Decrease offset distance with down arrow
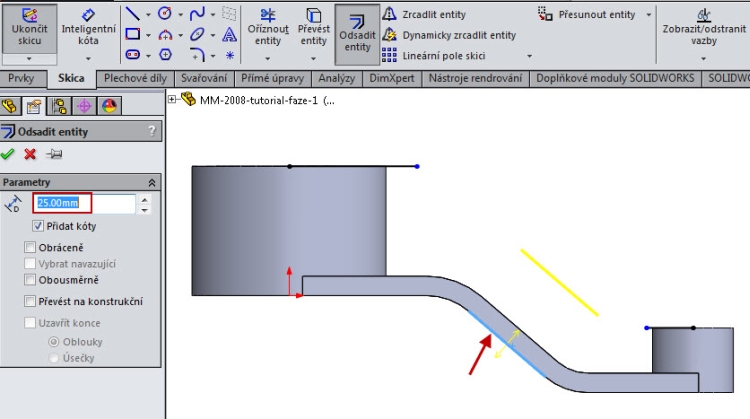This screenshot has width=750, height=419. tap(144, 210)
